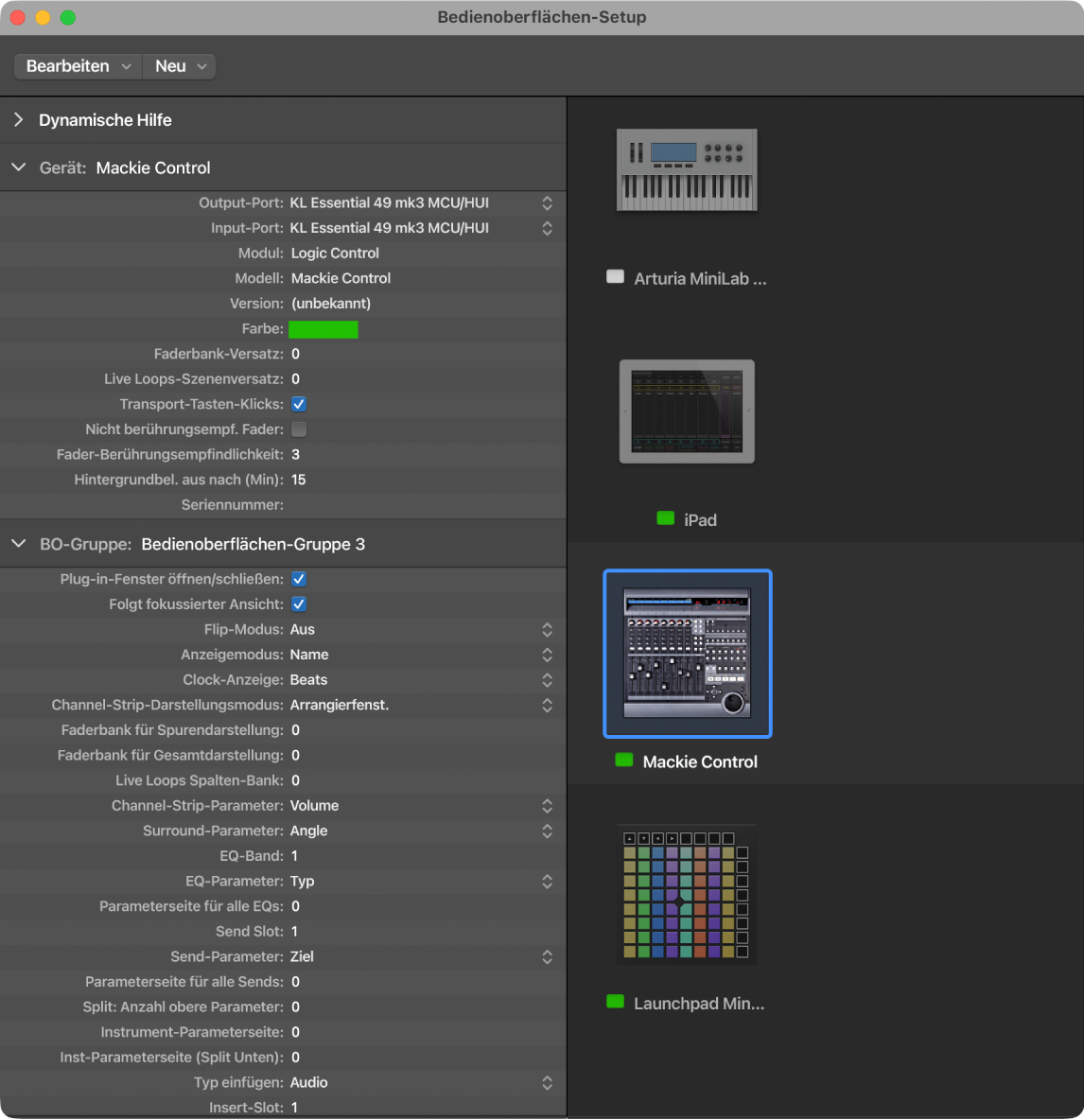Collapse the Gerät Mackie Control section
This screenshot has width=1084, height=1120.
[19, 167]
